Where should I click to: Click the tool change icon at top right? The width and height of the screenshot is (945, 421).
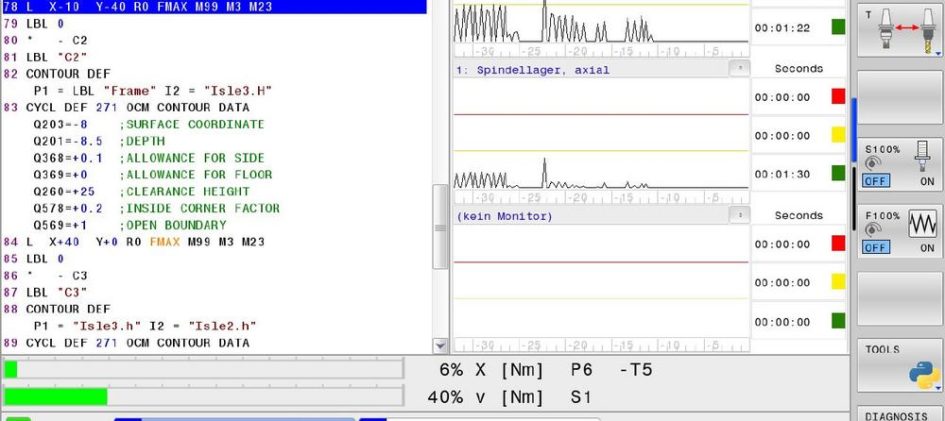[x=901, y=32]
